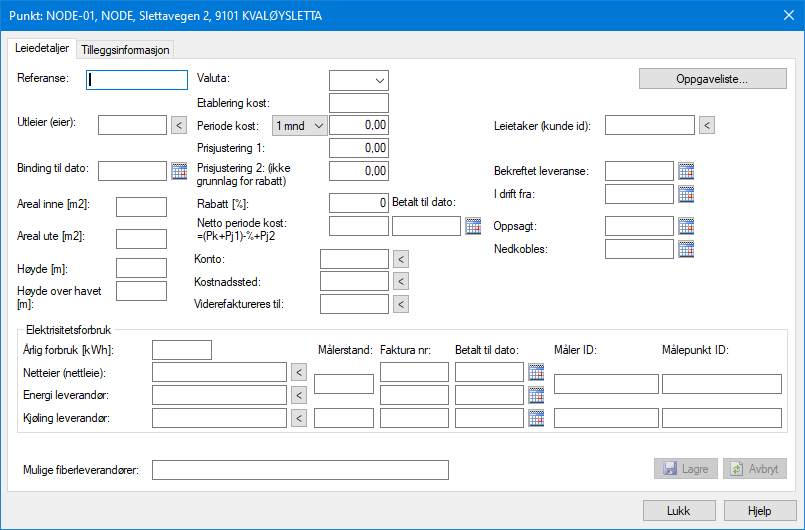The image size is (805, 530).
Task: Click the Lukk button
Action: pos(679,511)
